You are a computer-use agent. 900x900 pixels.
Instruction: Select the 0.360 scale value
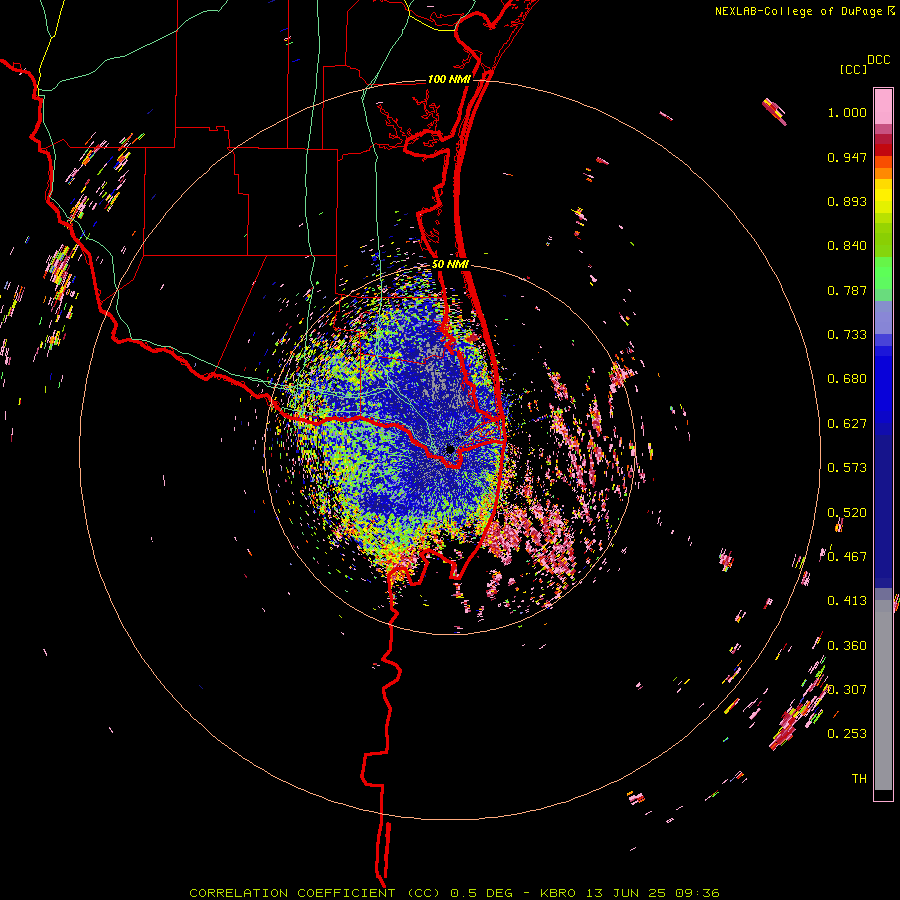[847, 645]
